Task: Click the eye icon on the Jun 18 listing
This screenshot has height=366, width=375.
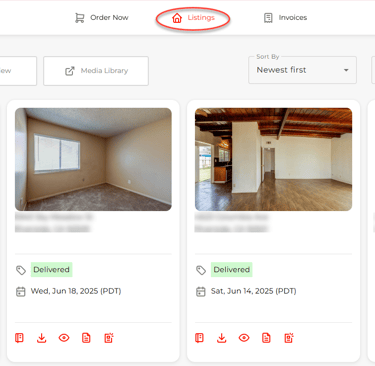Action: [64, 338]
